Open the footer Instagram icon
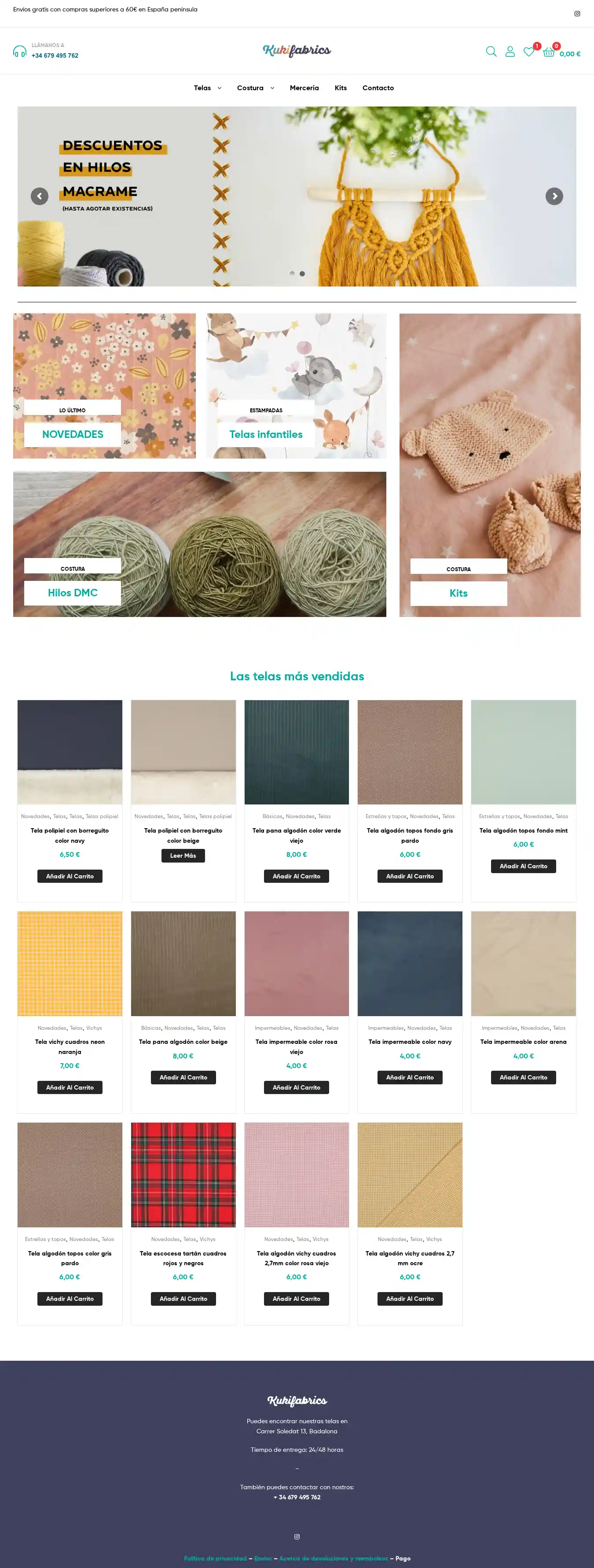The image size is (594, 1568). [x=297, y=1536]
